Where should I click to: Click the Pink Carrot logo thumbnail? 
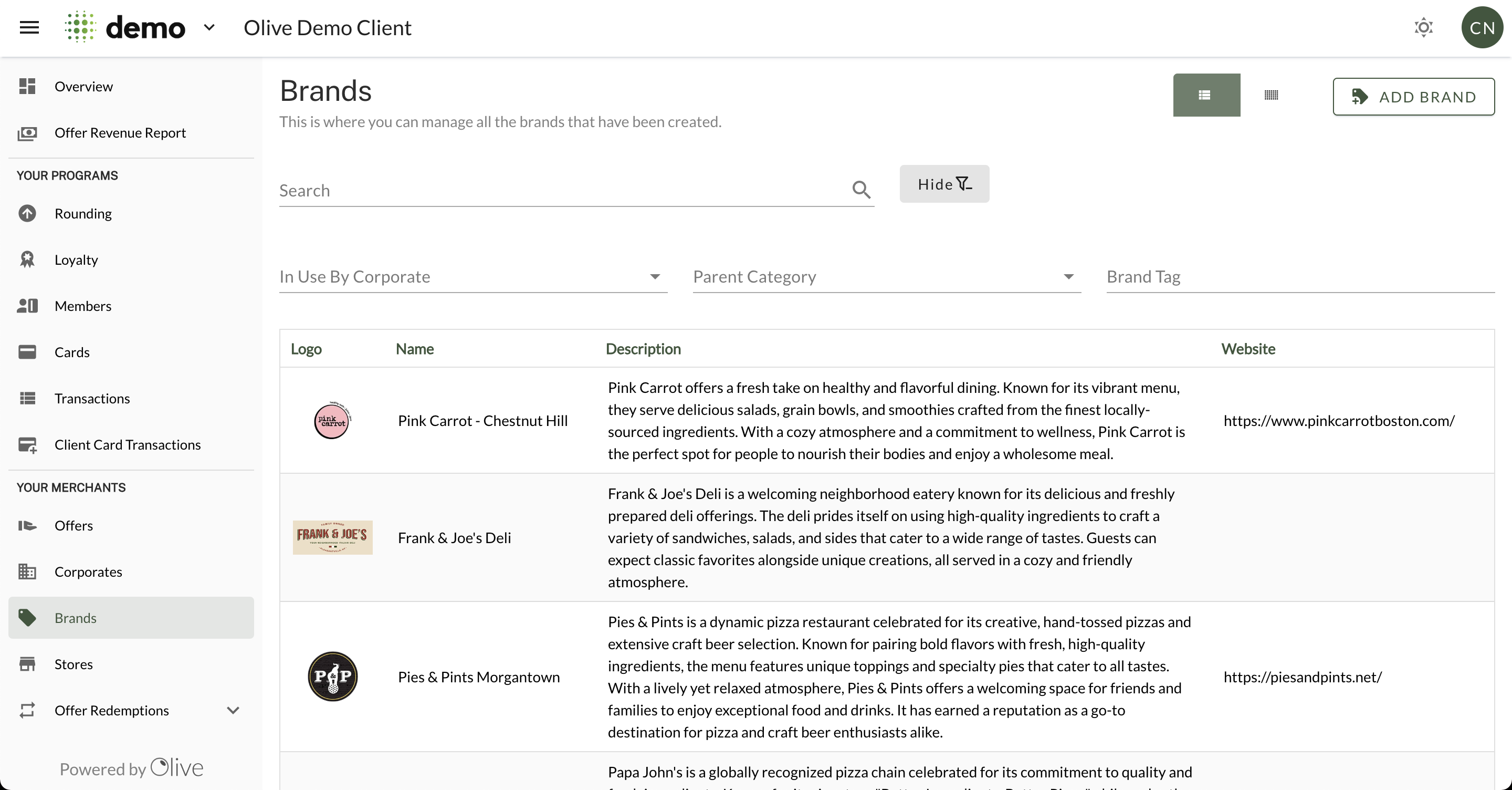click(x=332, y=421)
